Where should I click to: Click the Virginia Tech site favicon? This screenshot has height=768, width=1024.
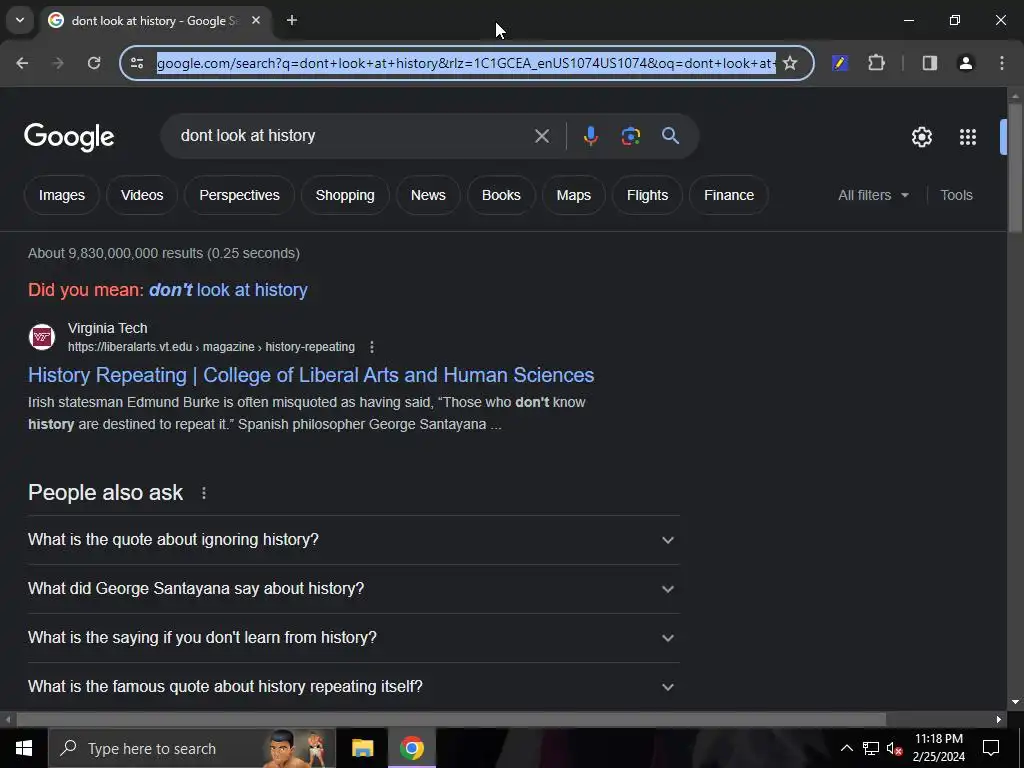pyautogui.click(x=42, y=337)
